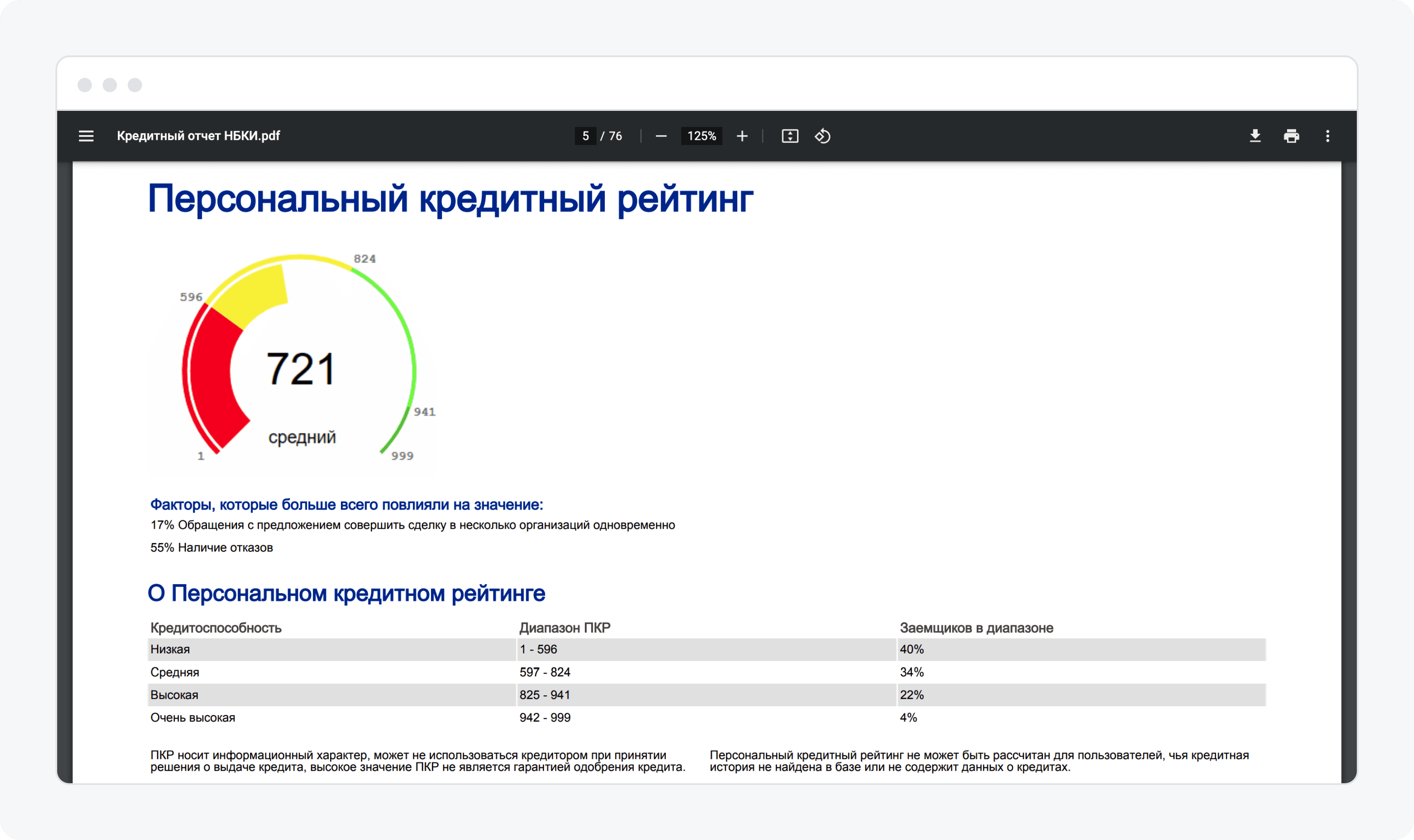Toggle the fit to page icon
Image resolution: width=1414 pixels, height=840 pixels.
pyautogui.click(x=789, y=136)
